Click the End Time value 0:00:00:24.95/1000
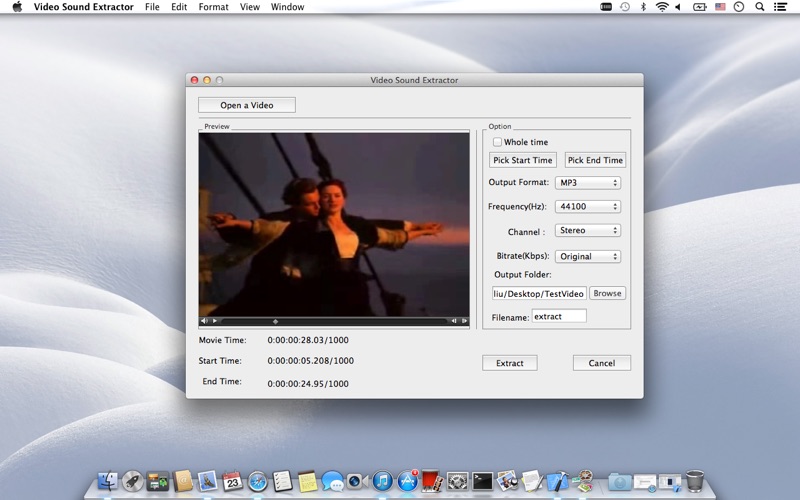 click(x=308, y=384)
